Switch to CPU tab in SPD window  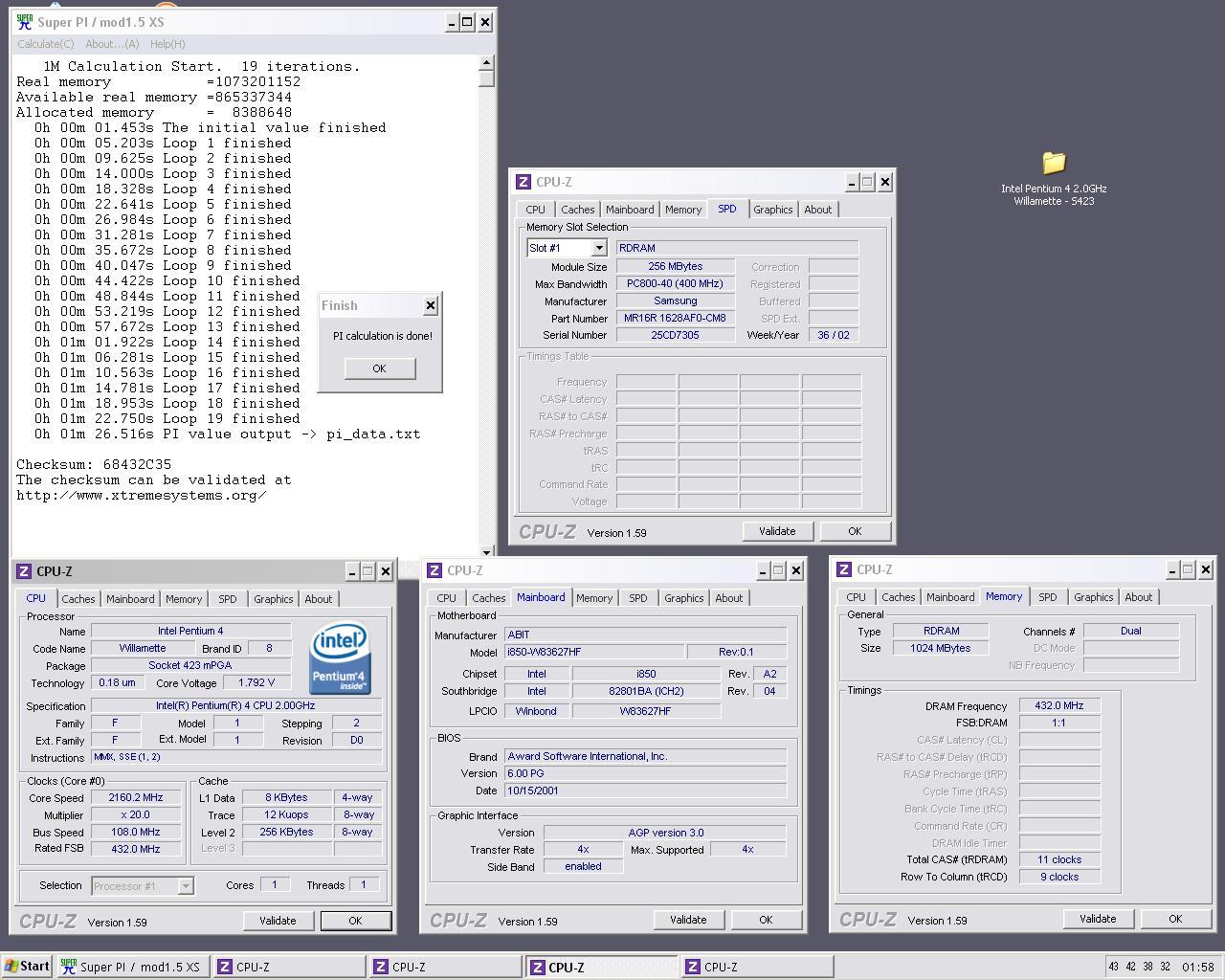pyautogui.click(x=535, y=210)
